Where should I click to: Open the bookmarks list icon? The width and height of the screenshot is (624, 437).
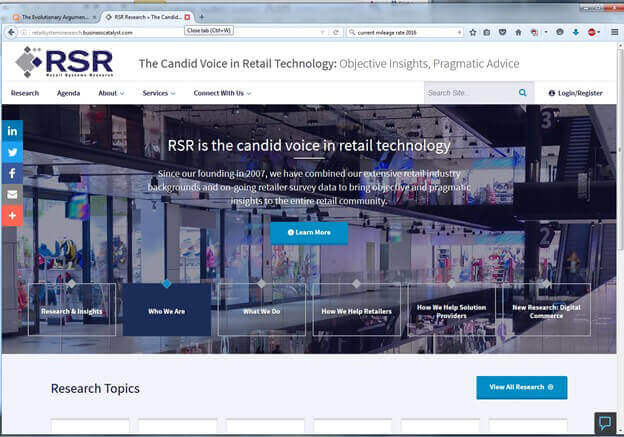tap(487, 32)
